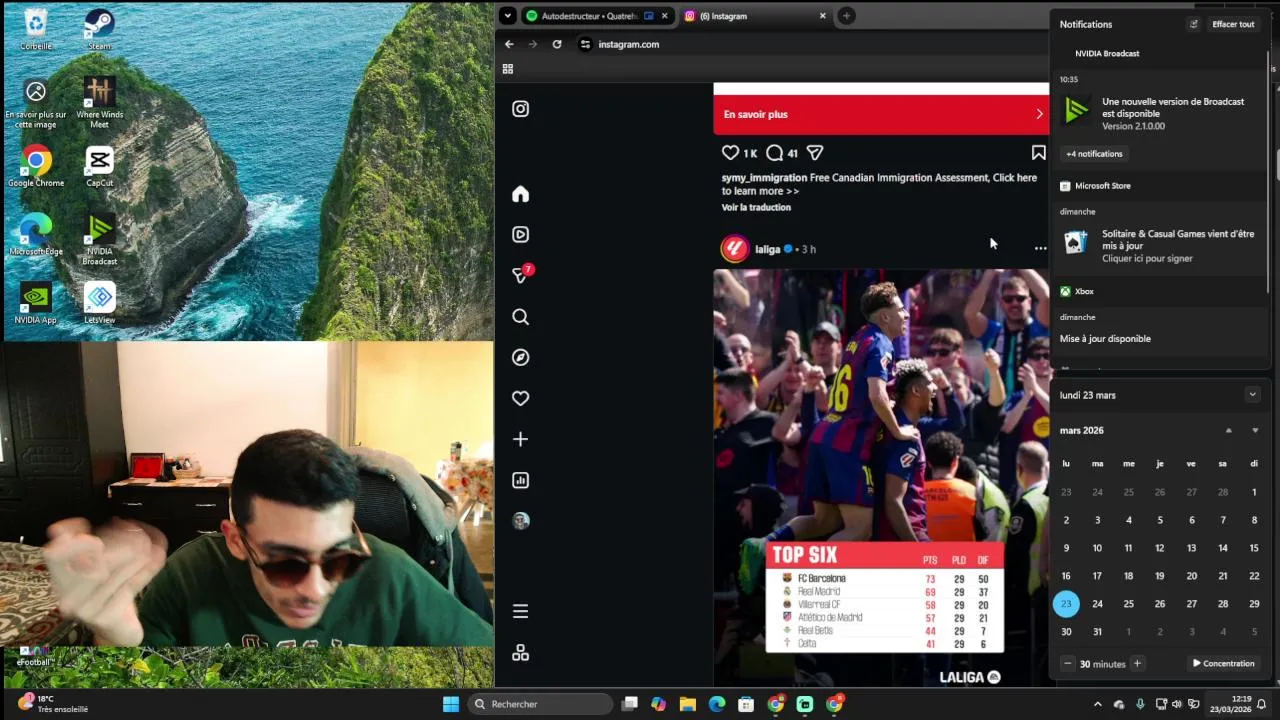Open the laliga profile avatar
Image resolution: width=1280 pixels, height=720 pixels.
tap(735, 248)
